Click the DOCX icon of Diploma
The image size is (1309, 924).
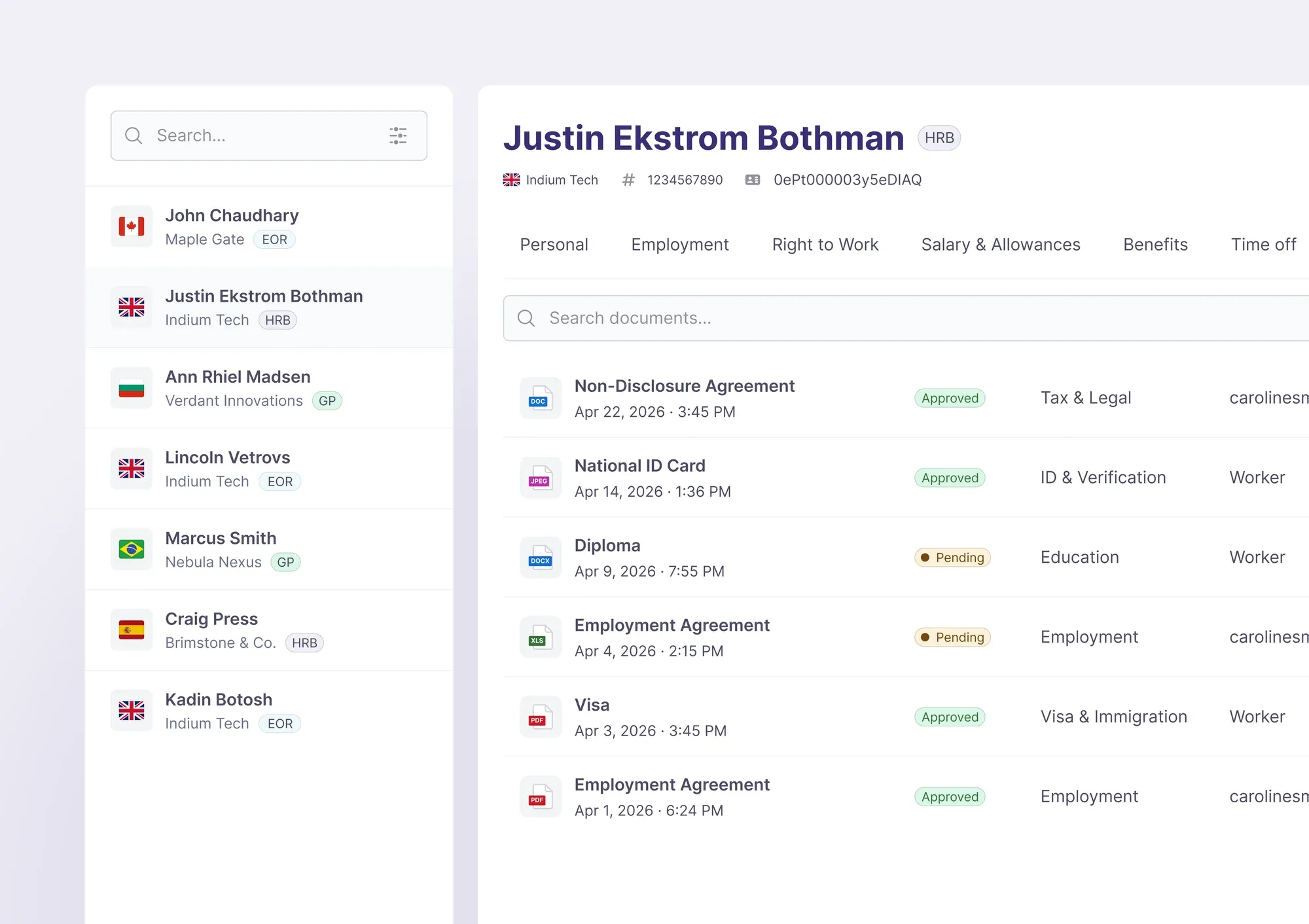(x=540, y=558)
